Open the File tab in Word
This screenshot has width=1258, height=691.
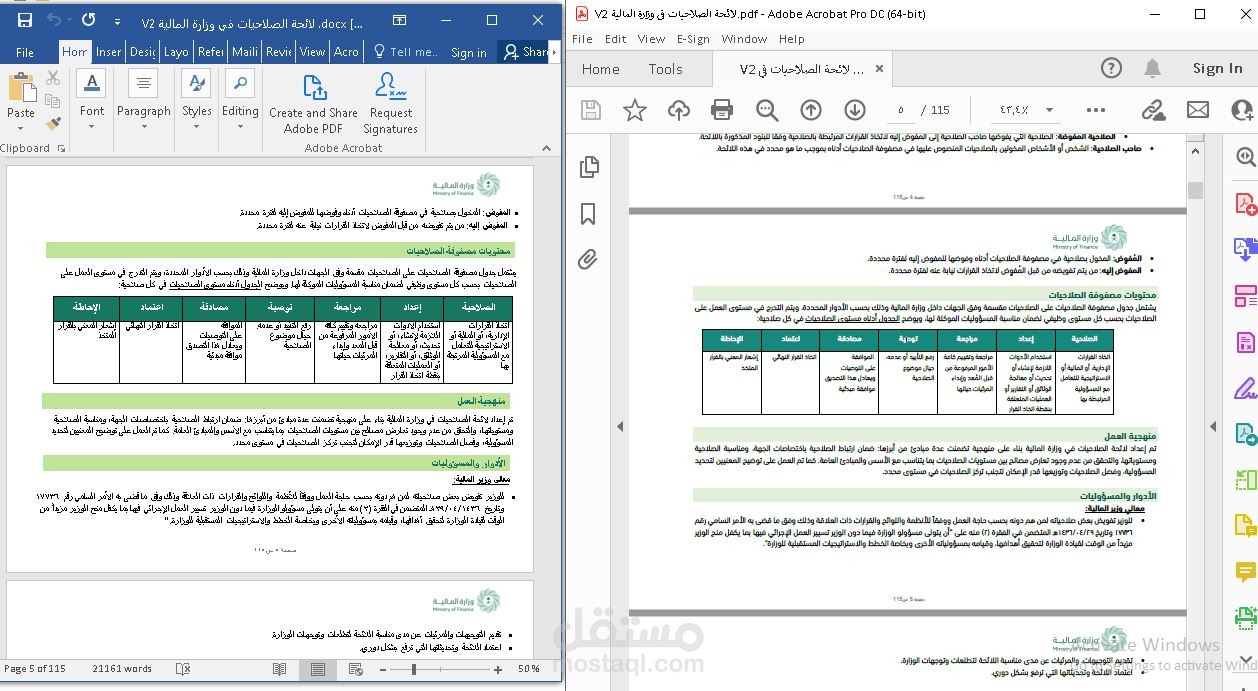(25, 52)
